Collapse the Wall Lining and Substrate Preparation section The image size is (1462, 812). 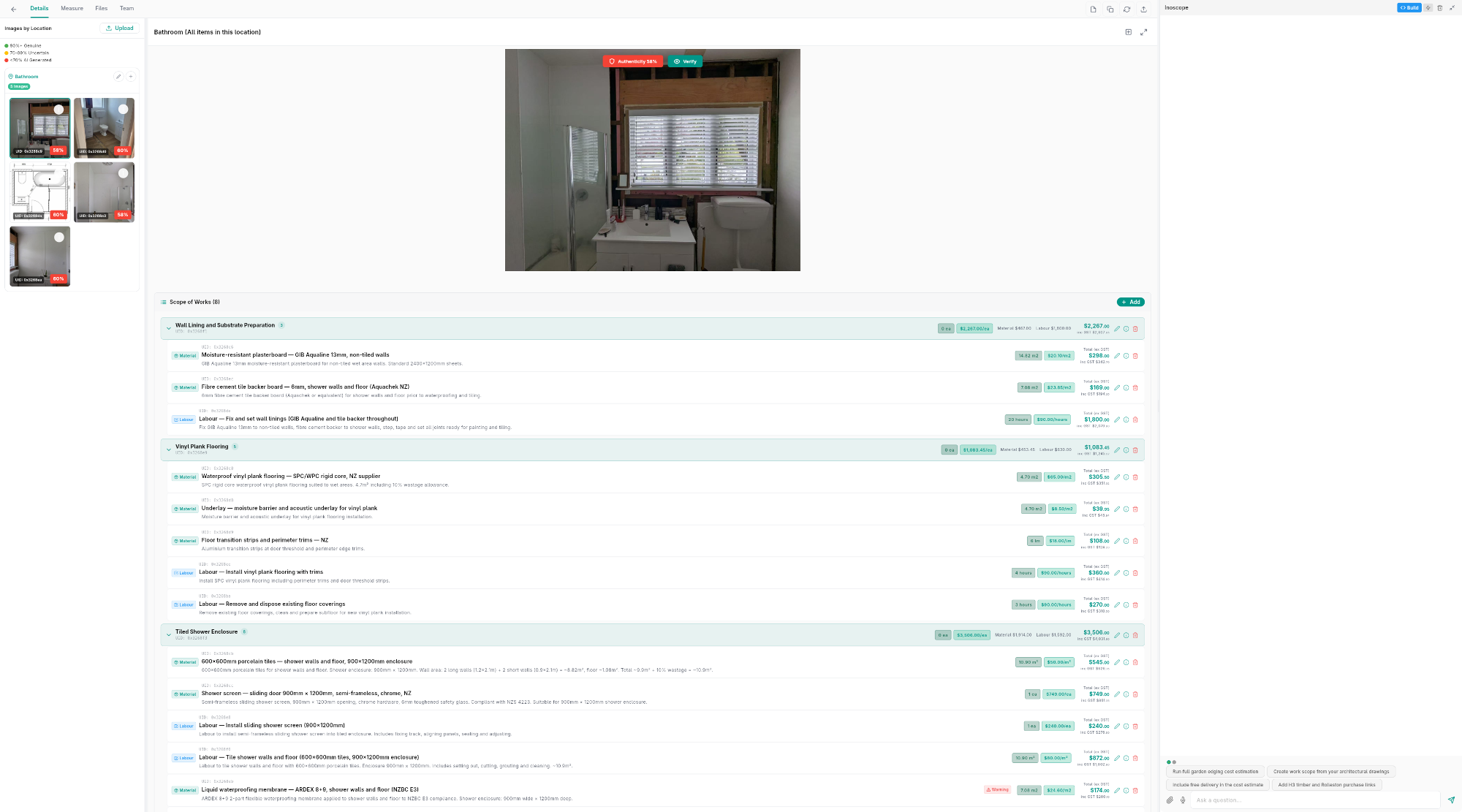pyautogui.click(x=168, y=328)
